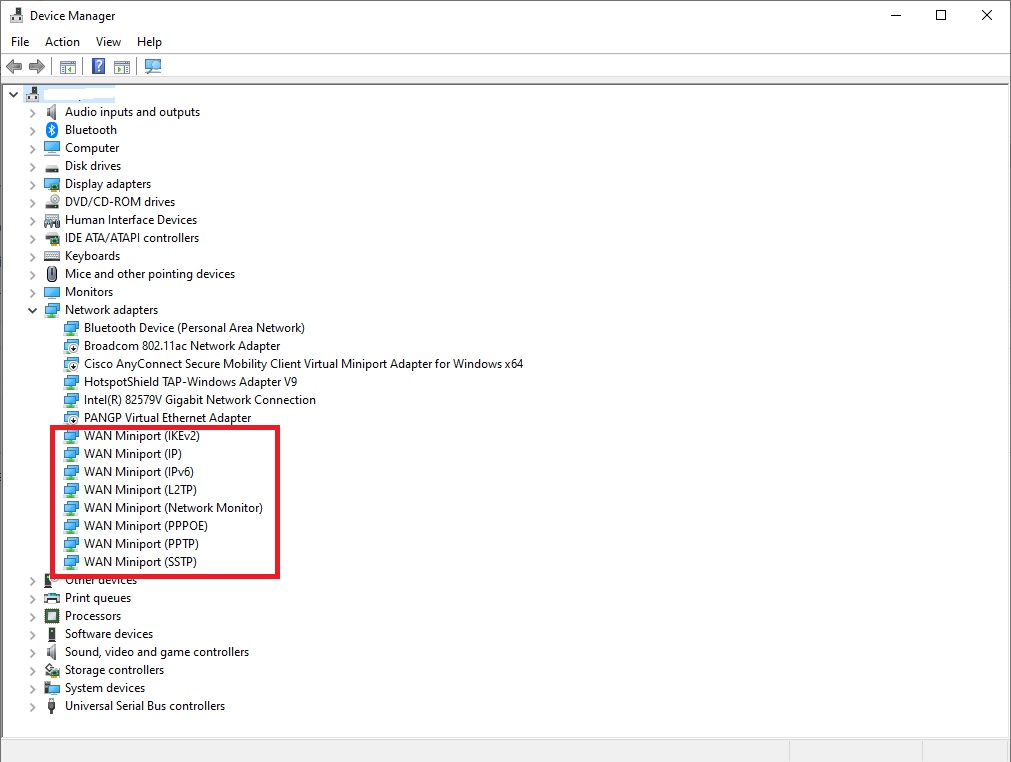Select Intel(R) 82579V Gigabit Network Connection
The width and height of the screenshot is (1011, 762).
[200, 400]
